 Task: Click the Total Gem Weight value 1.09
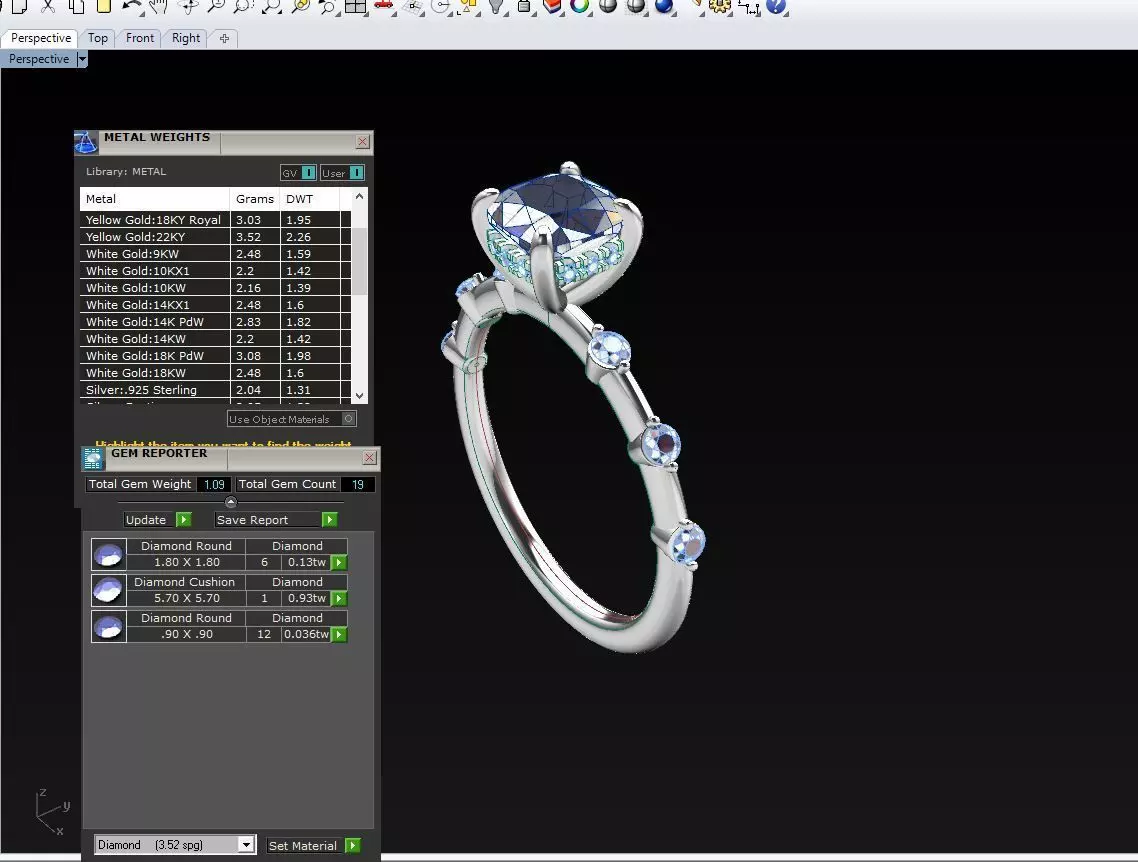coord(214,484)
